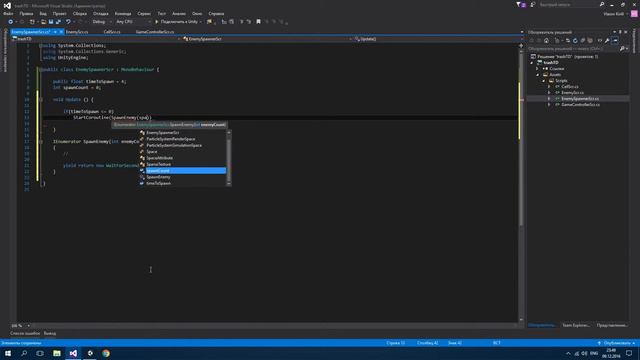Open the EnemySpawnerScr class navigation dropdown
Viewport: 640px width, 360px height.
tap(267, 39)
